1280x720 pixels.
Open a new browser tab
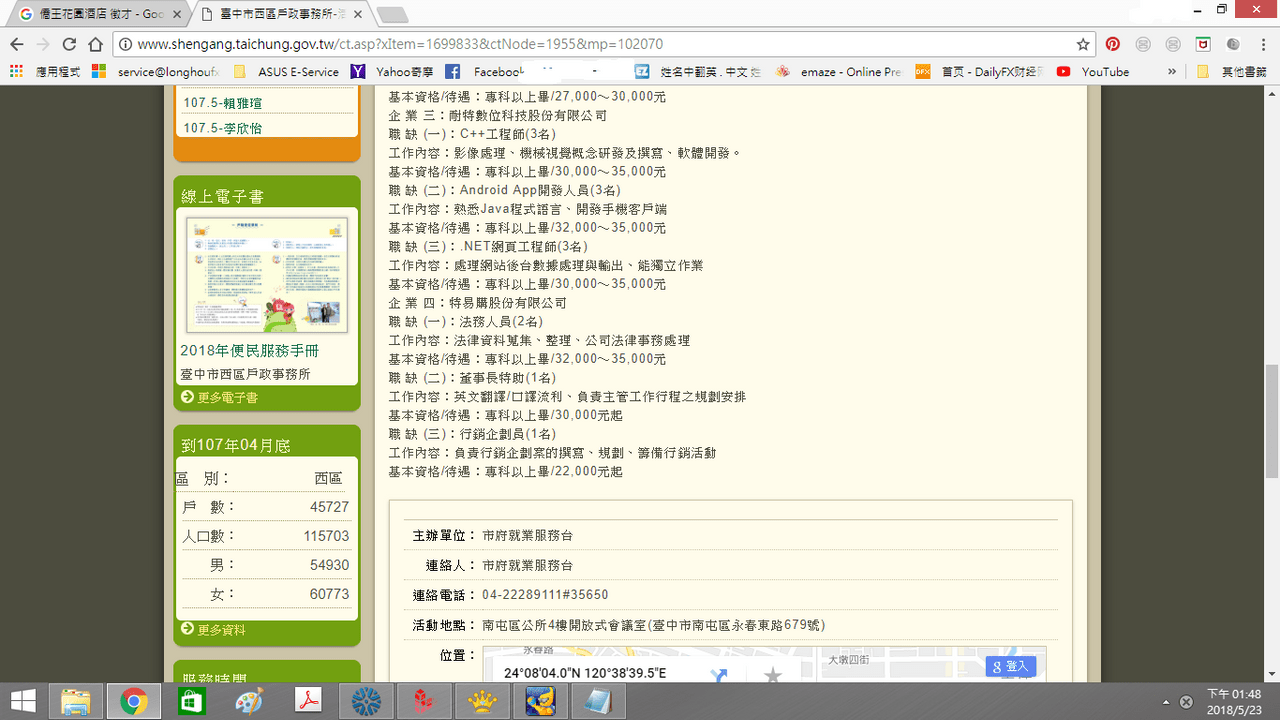(x=391, y=15)
